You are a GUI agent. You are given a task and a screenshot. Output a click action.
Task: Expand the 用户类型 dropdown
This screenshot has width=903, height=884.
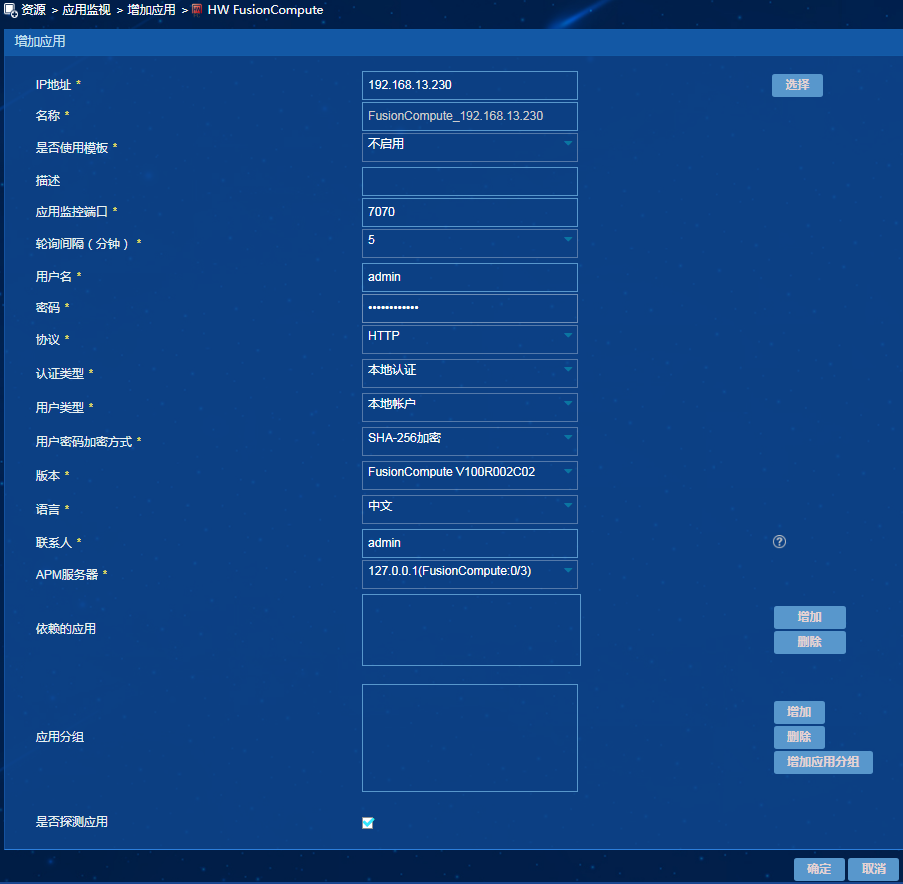tap(469, 407)
